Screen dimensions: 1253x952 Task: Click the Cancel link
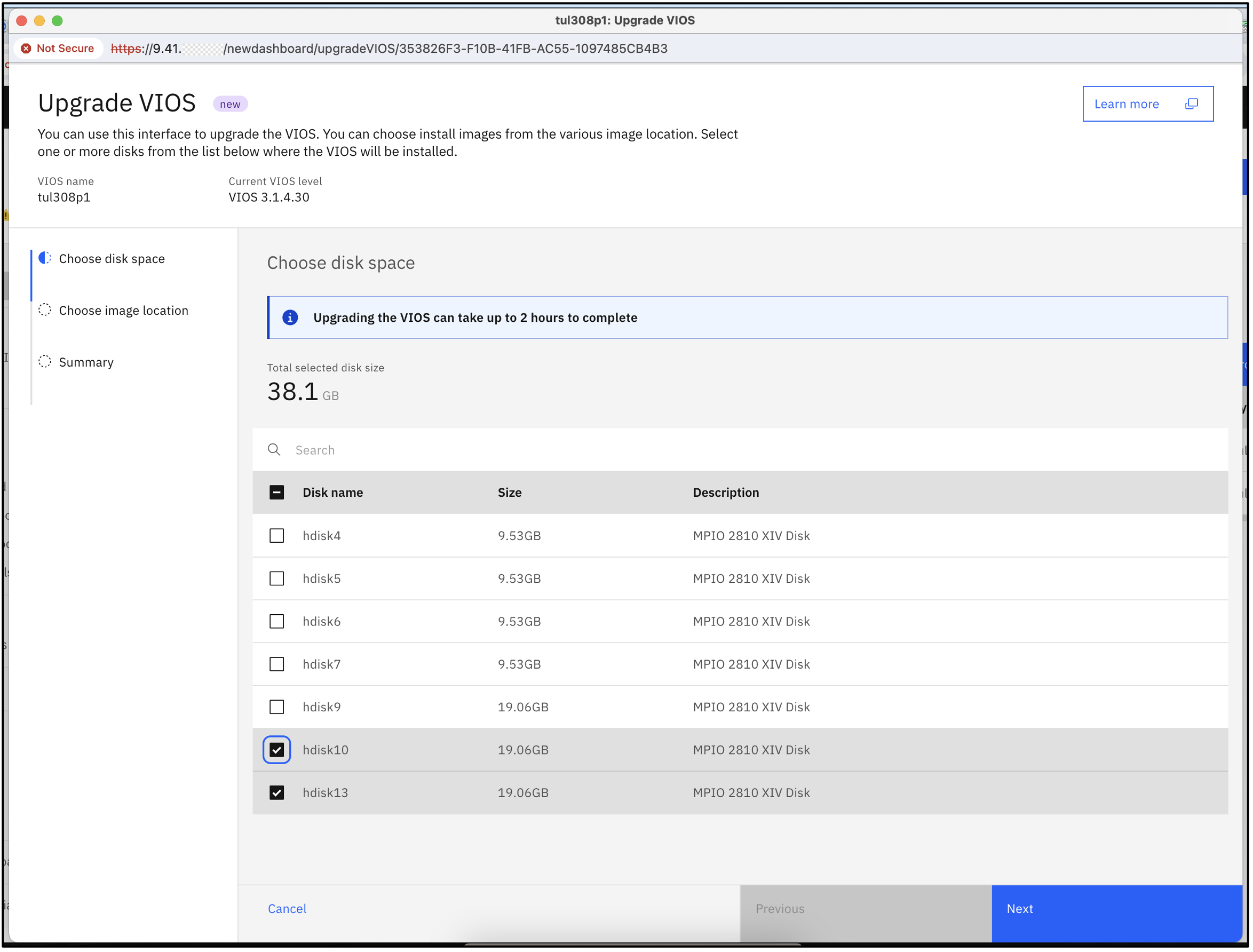coord(287,910)
